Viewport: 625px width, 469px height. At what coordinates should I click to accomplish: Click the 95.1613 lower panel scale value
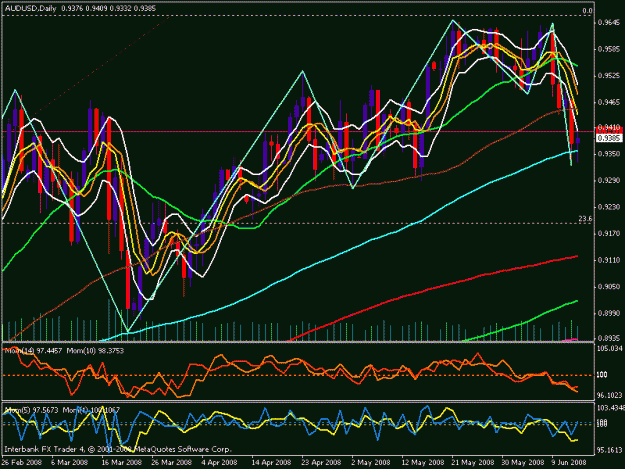click(609, 450)
